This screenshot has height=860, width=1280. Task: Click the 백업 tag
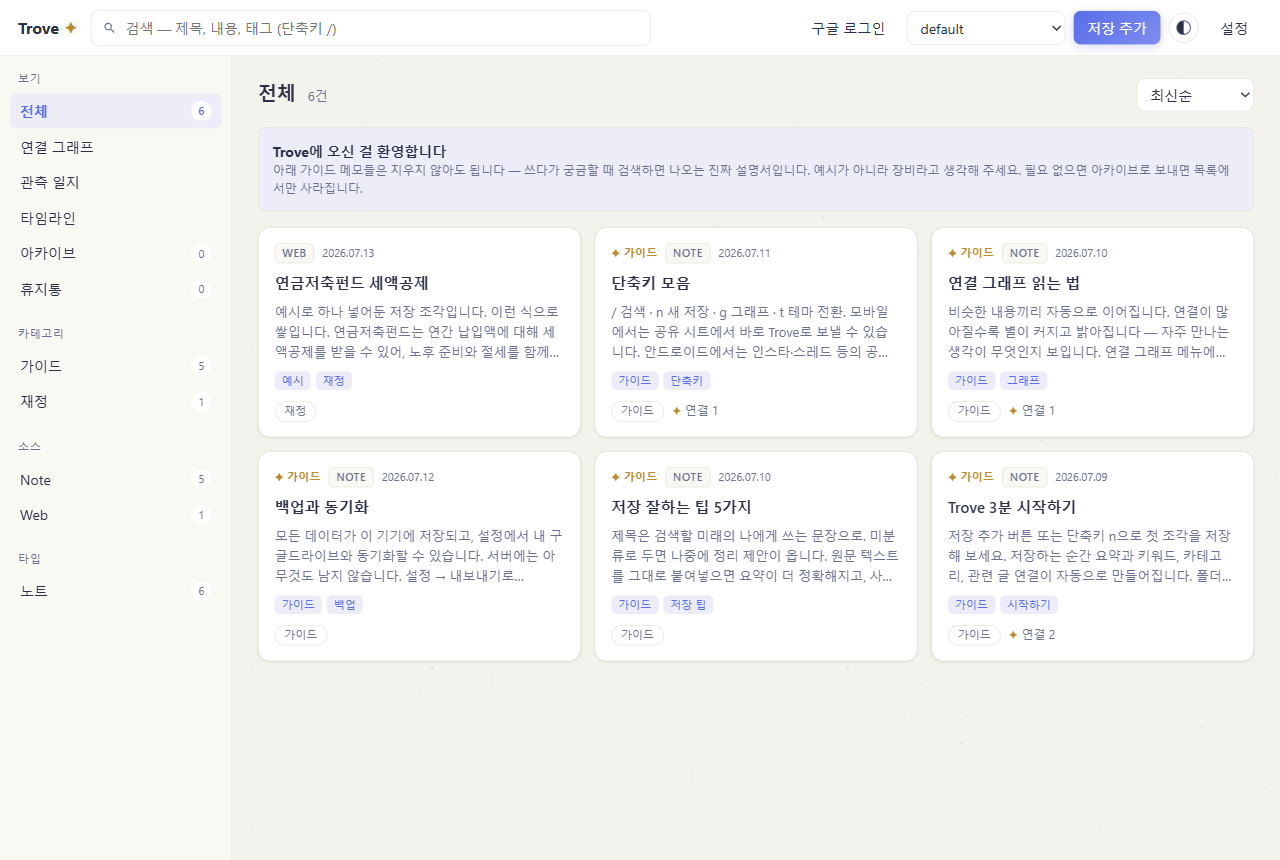point(345,605)
